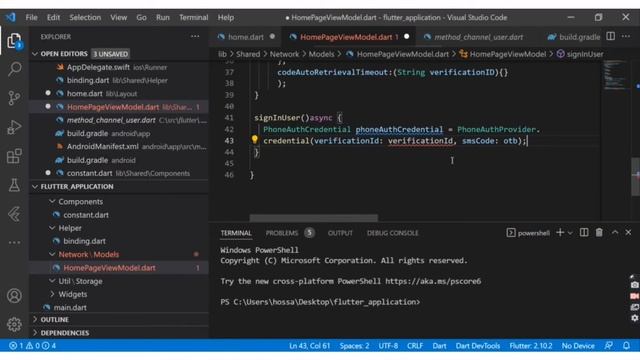Switch to the home.dart editor tab
This screenshot has height=360, width=640.
(246, 37)
